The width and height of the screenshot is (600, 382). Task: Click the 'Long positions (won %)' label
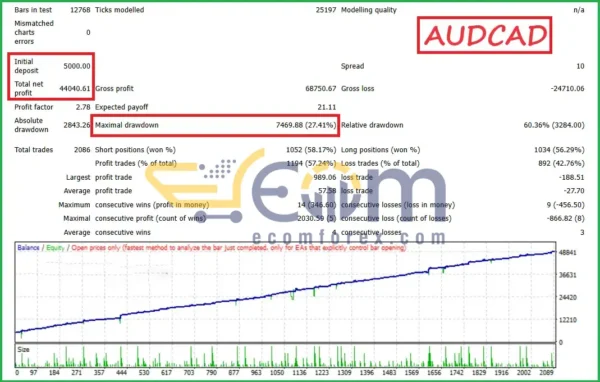380,150
